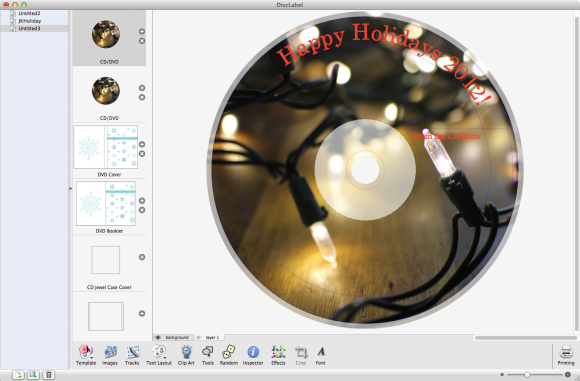This screenshot has height=381, width=580.
Task: Add the CD Jewel Case Cover element
Action: click(142, 257)
